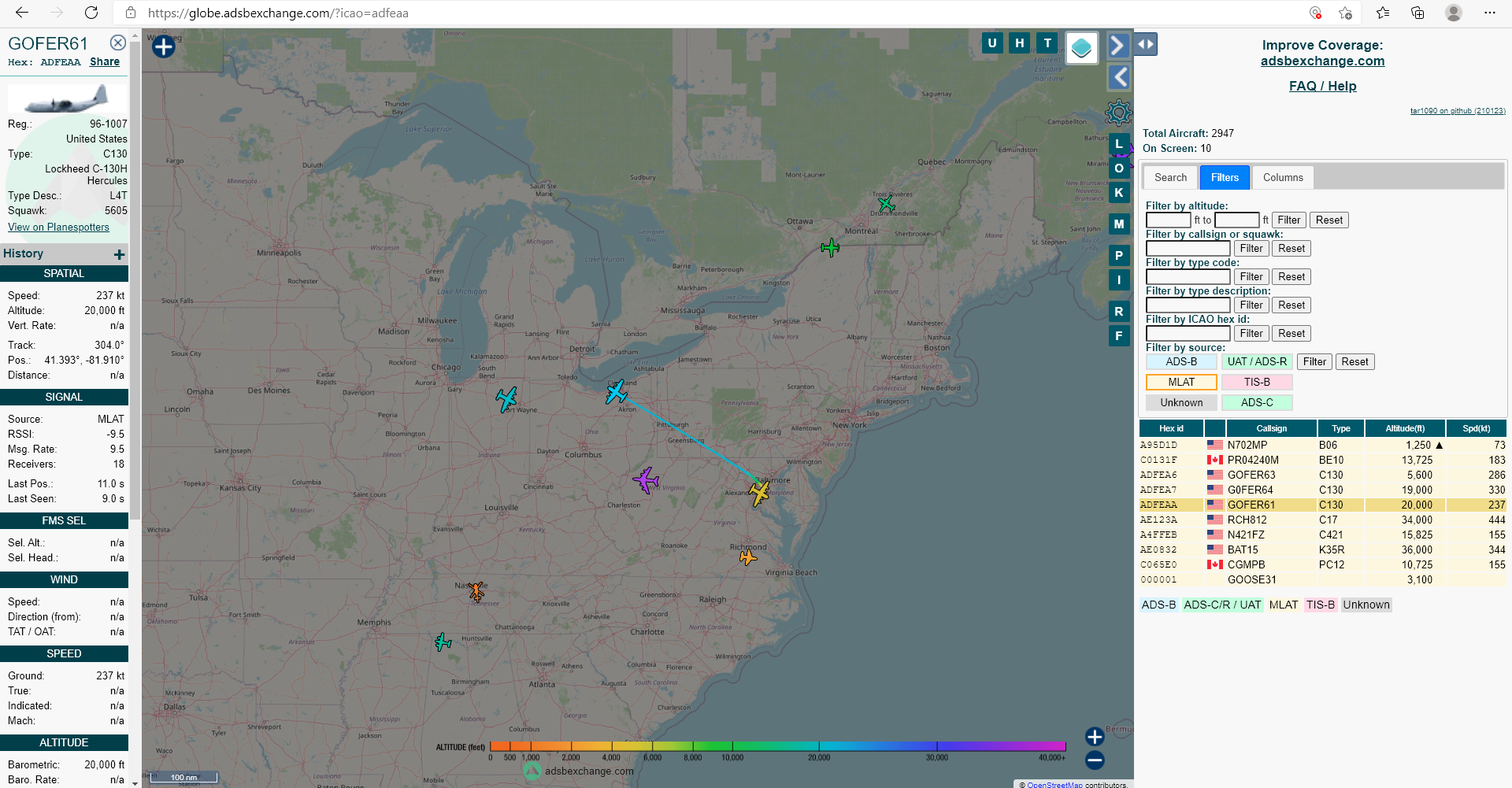The width and height of the screenshot is (1512, 788).
Task: Click the maximum altitude input field
Action: point(1237,220)
